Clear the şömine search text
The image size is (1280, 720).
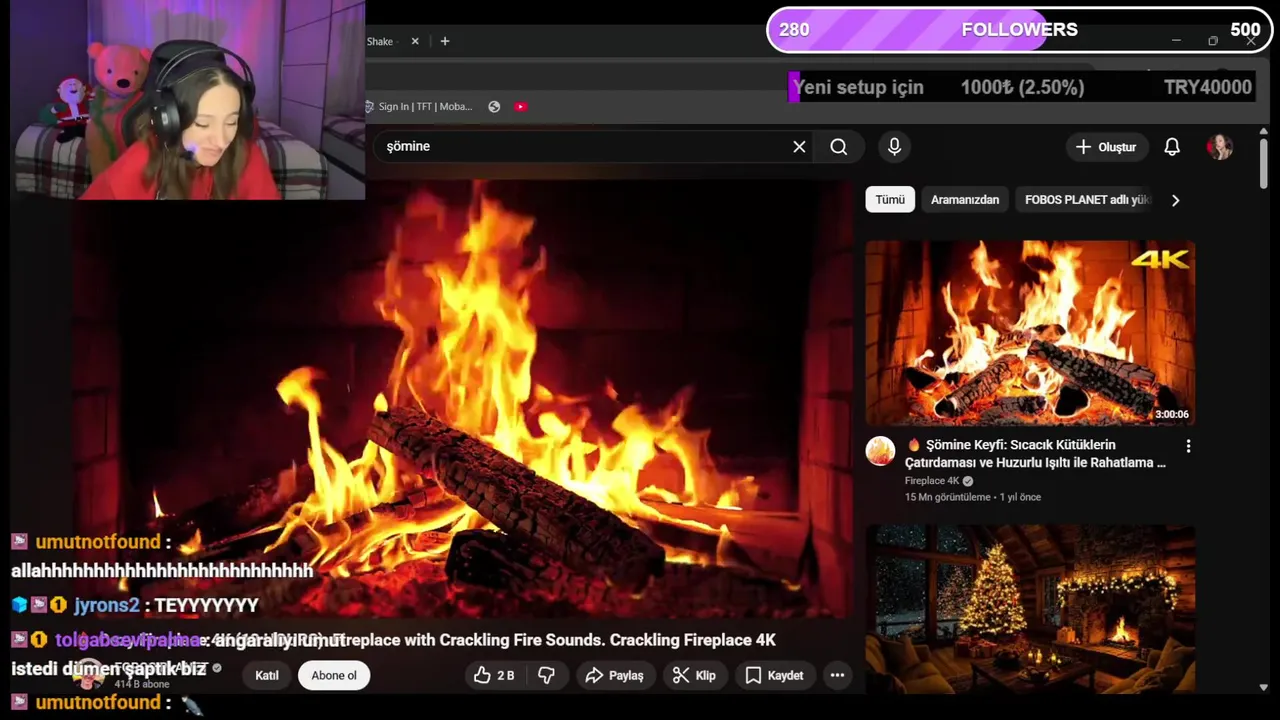coord(799,147)
